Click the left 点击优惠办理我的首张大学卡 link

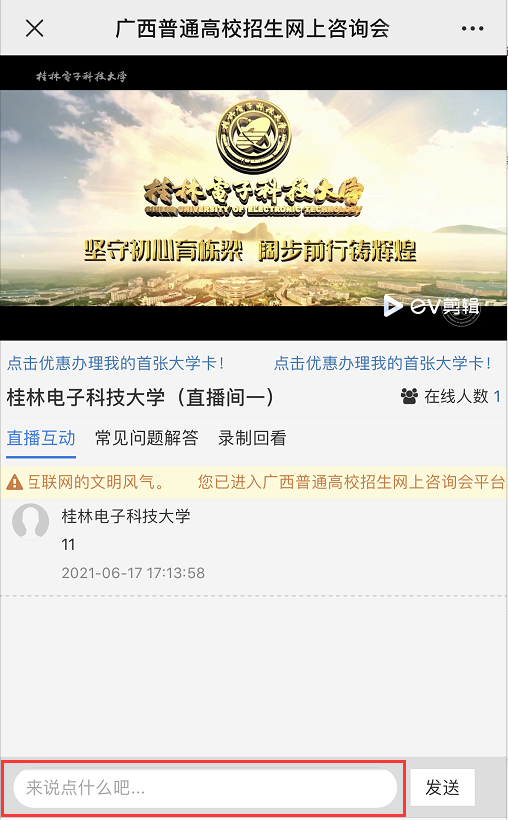coord(116,363)
